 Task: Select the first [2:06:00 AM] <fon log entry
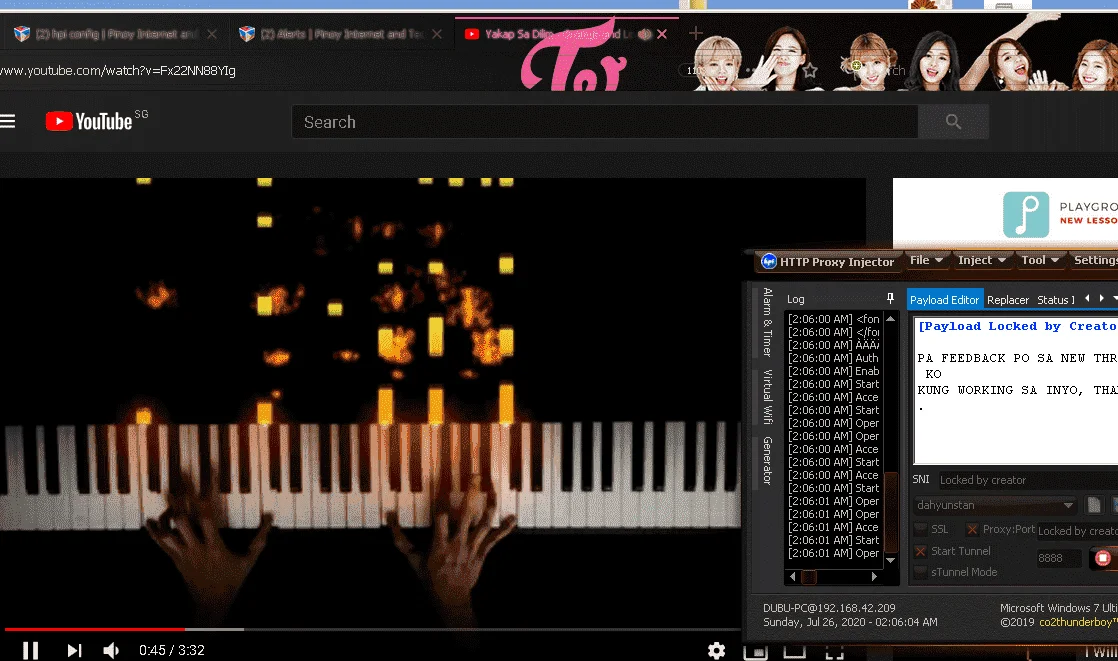(834, 319)
